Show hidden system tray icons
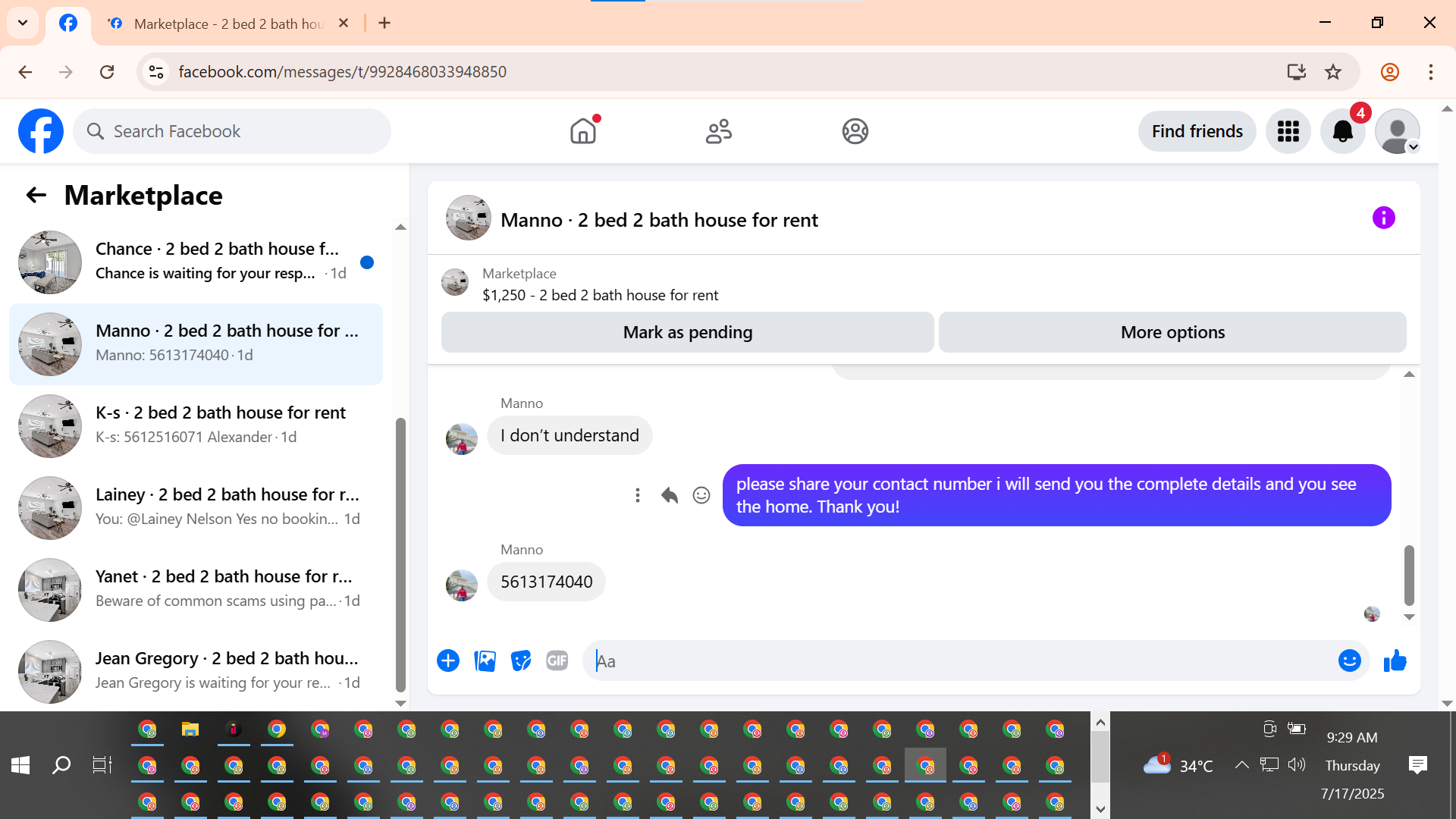 point(1241,765)
